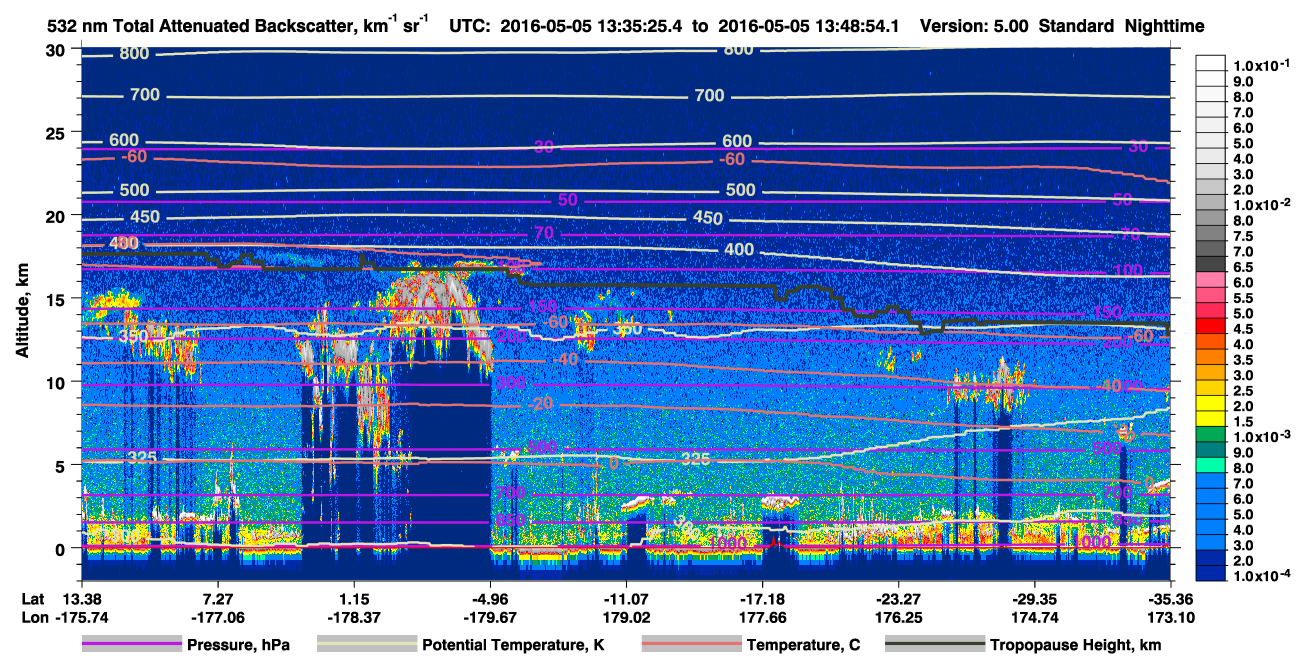Screen dimensions: 1300x667
Task: Click the Lon row label
Action: coord(34,617)
